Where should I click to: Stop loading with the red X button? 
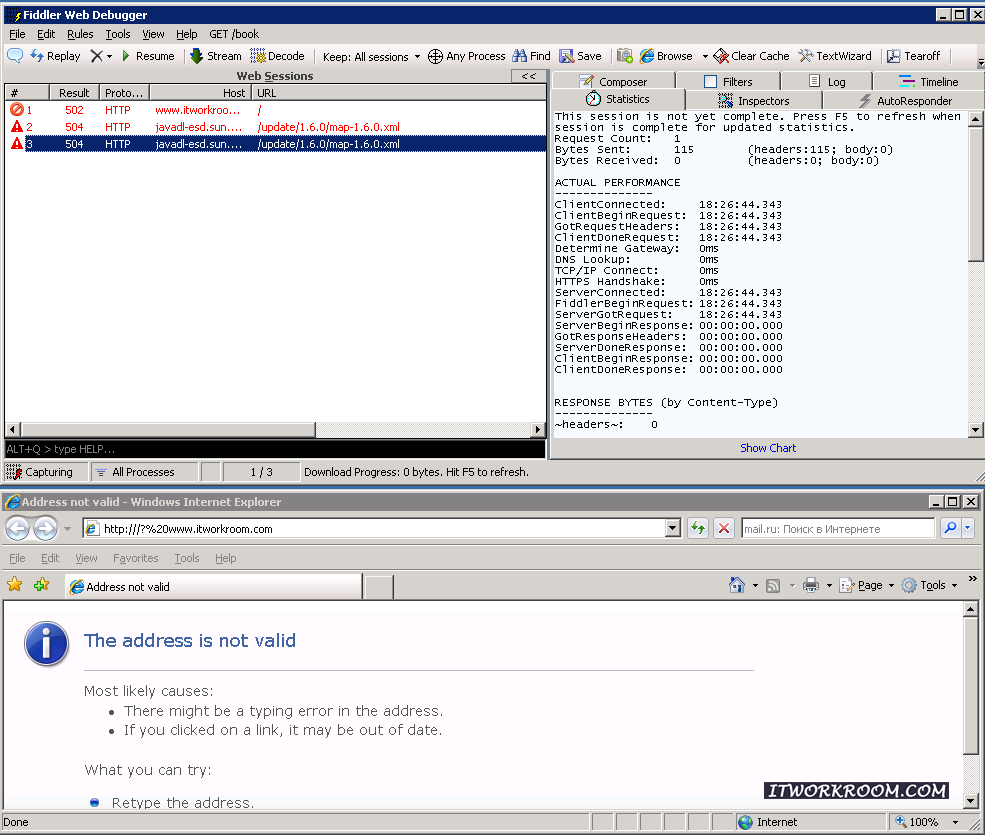click(724, 528)
